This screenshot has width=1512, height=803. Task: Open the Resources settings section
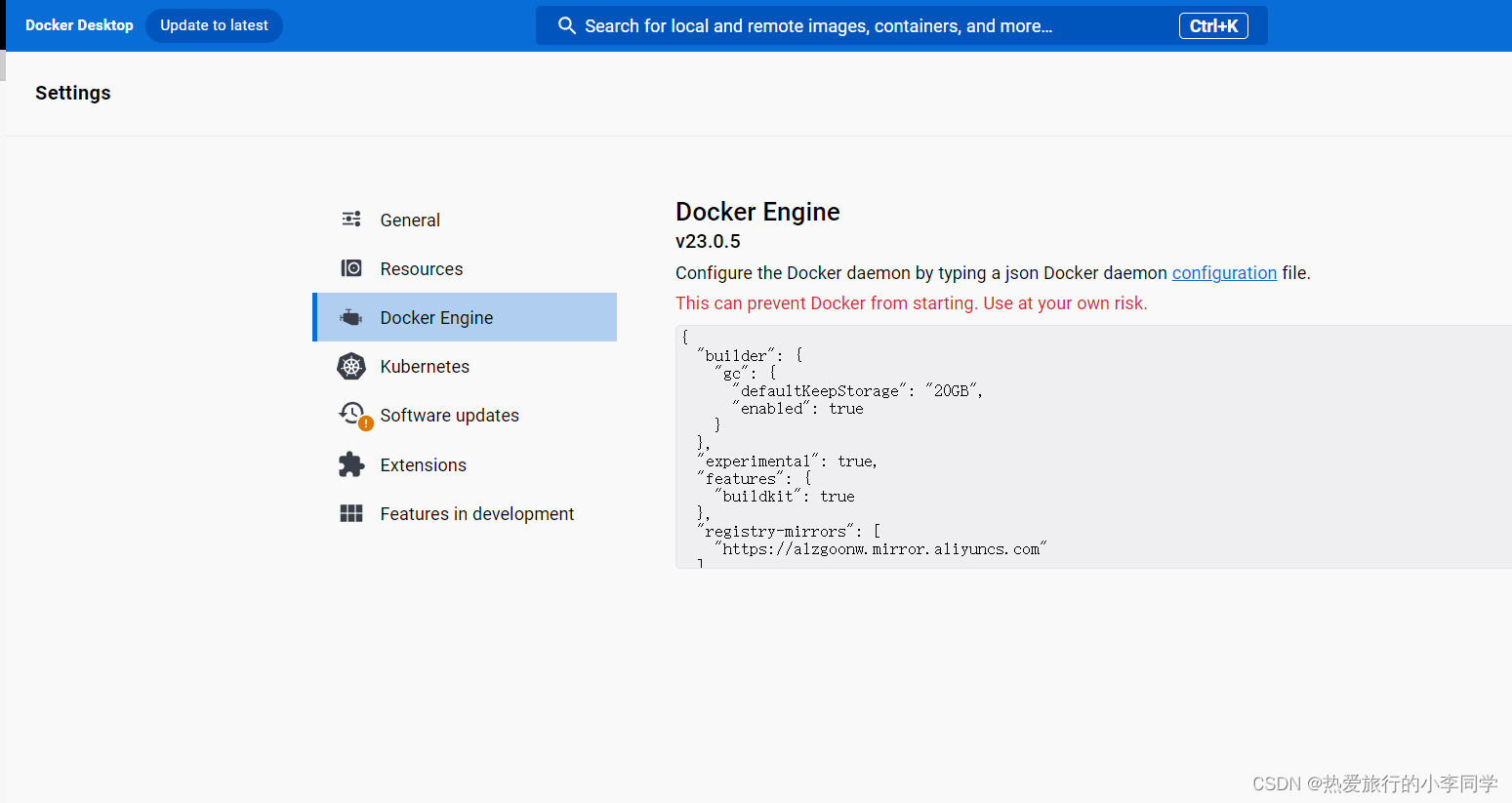465,268
